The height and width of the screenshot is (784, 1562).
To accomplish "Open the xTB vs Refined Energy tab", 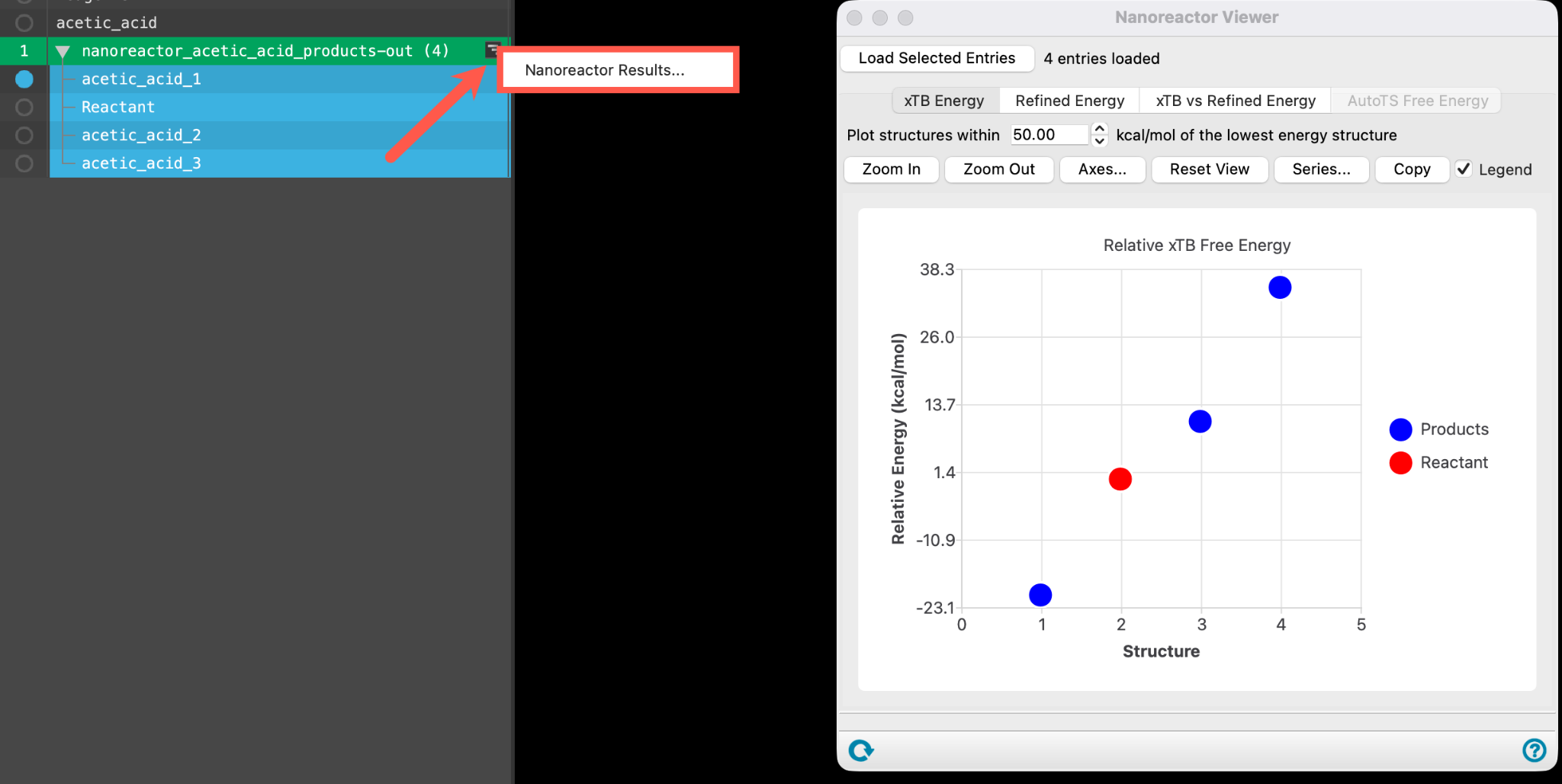I will (1236, 101).
